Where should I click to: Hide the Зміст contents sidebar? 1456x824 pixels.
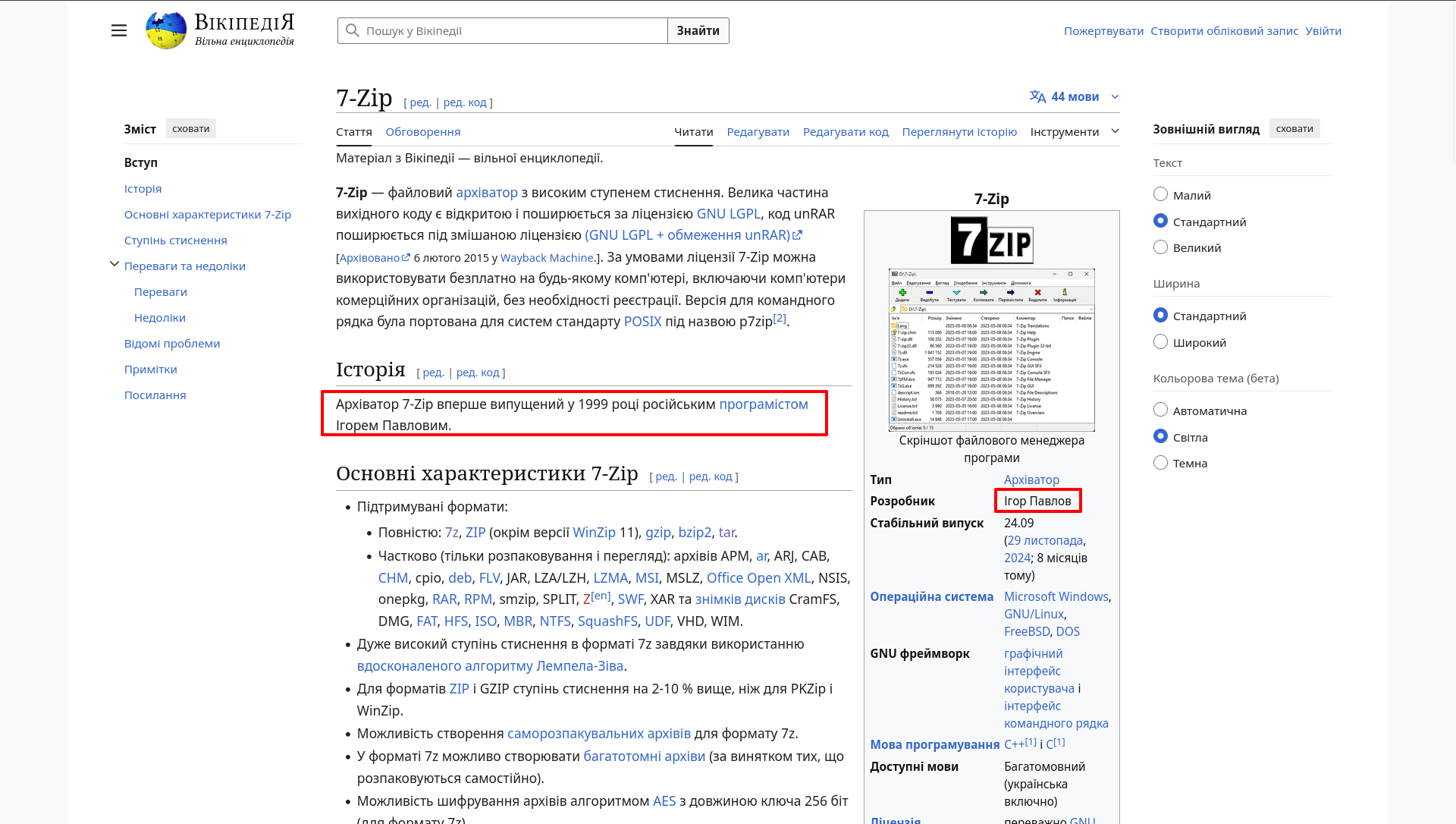(190, 129)
